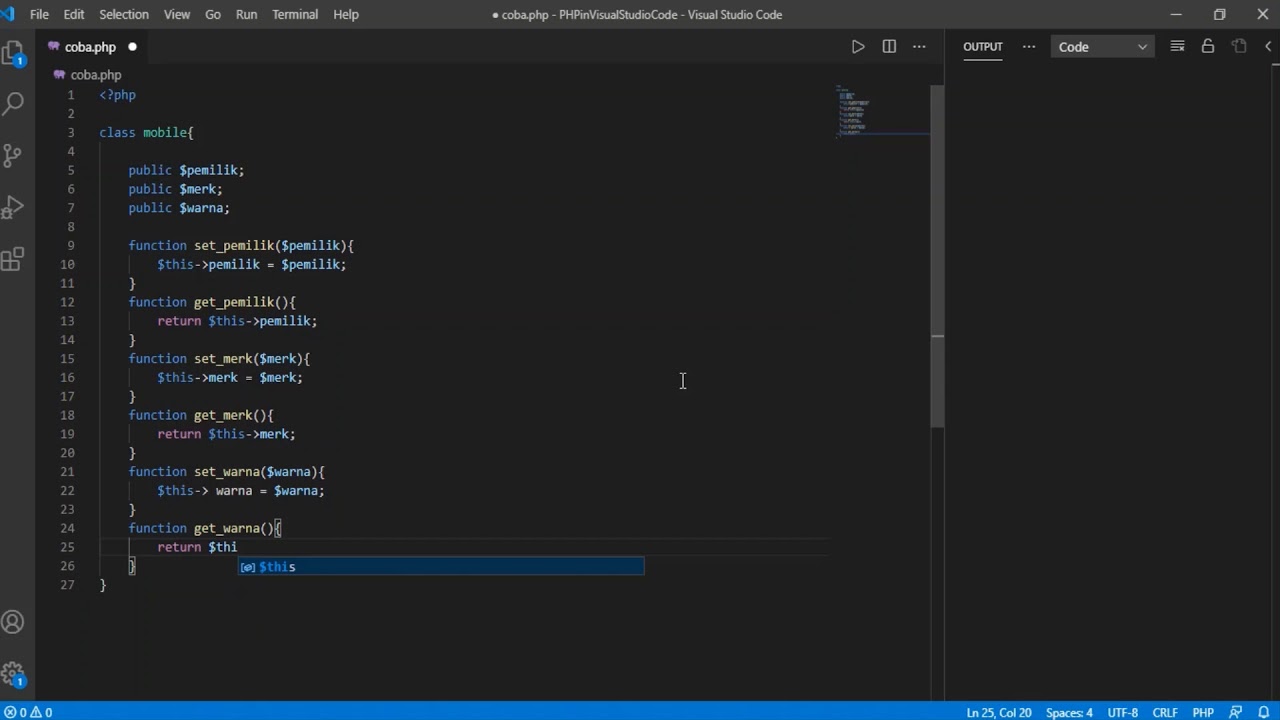Open the Code output channel dropdown
Viewport: 1280px width, 720px height.
1102,47
